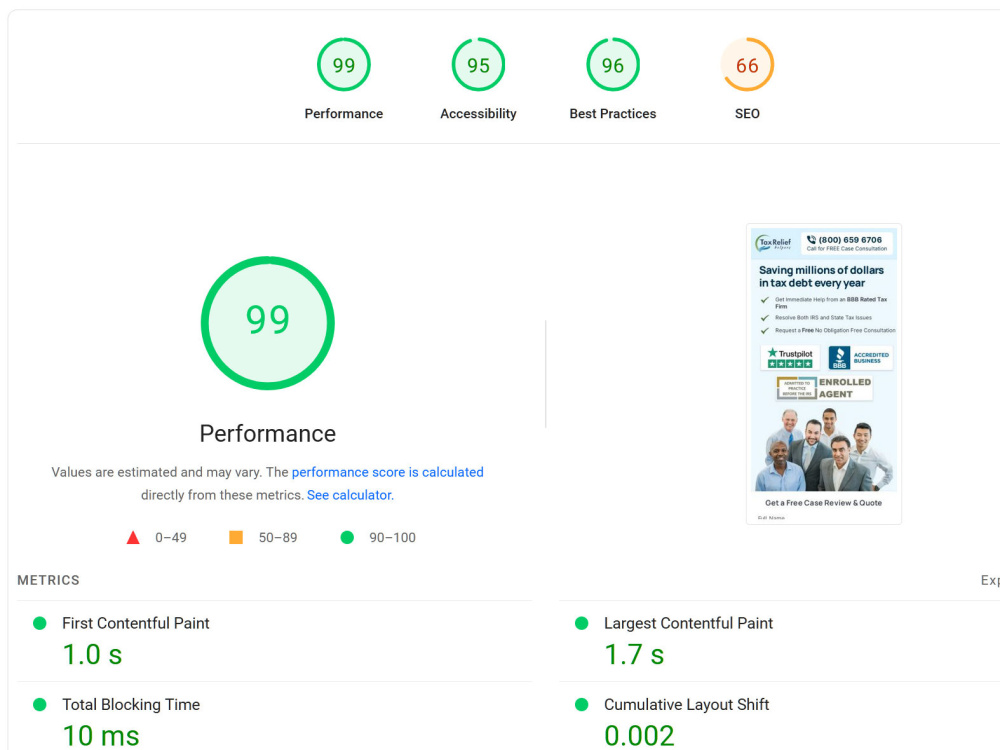Click the SEO category label
This screenshot has width=1000, height=750.
point(747,114)
